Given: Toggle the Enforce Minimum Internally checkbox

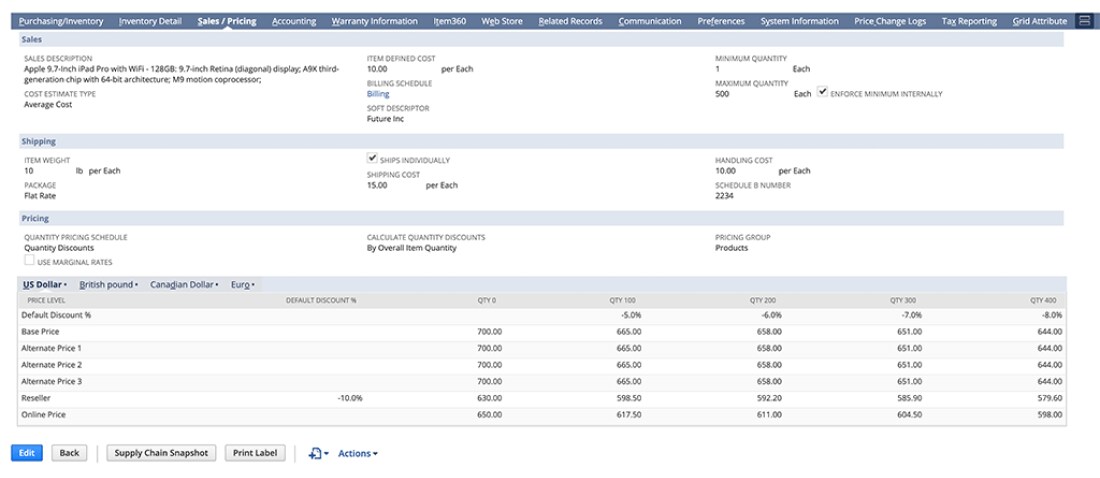Looking at the screenshot, I should [823, 92].
